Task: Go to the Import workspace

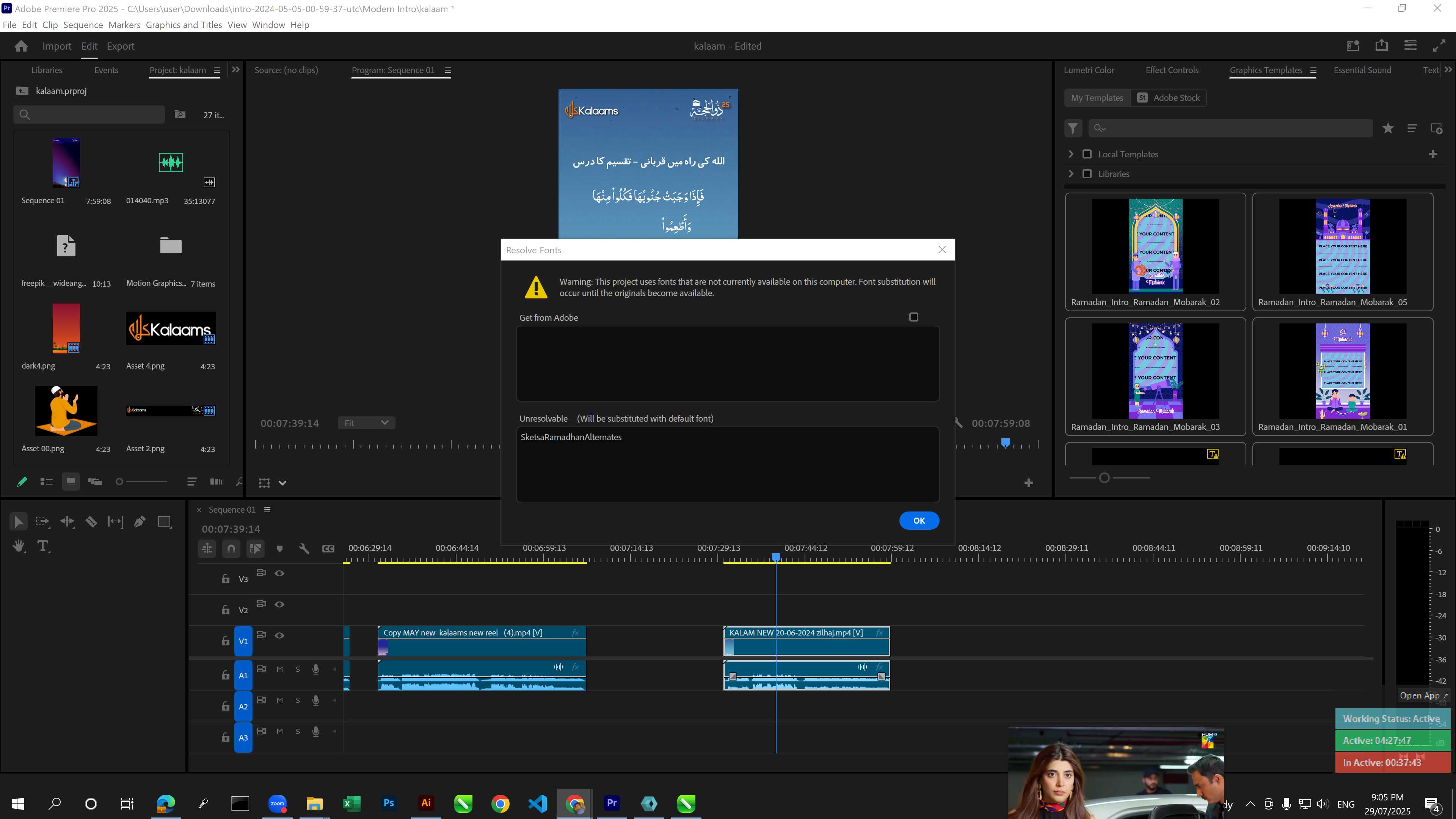Action: coord(56,46)
